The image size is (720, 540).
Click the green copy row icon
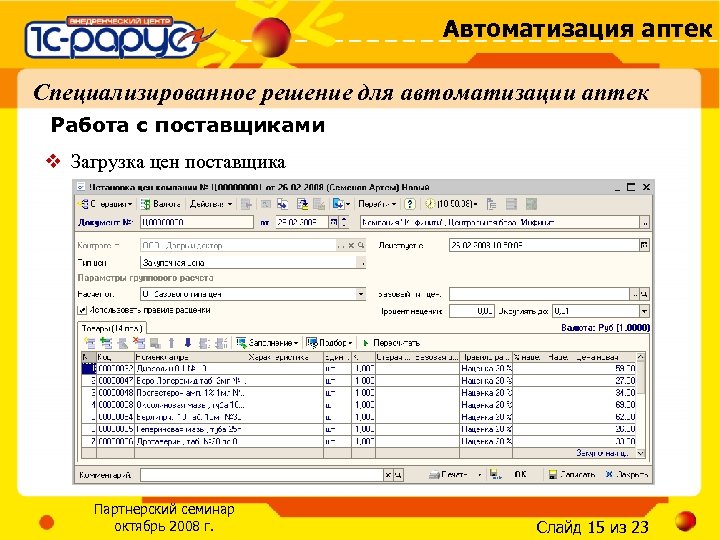pos(106,343)
